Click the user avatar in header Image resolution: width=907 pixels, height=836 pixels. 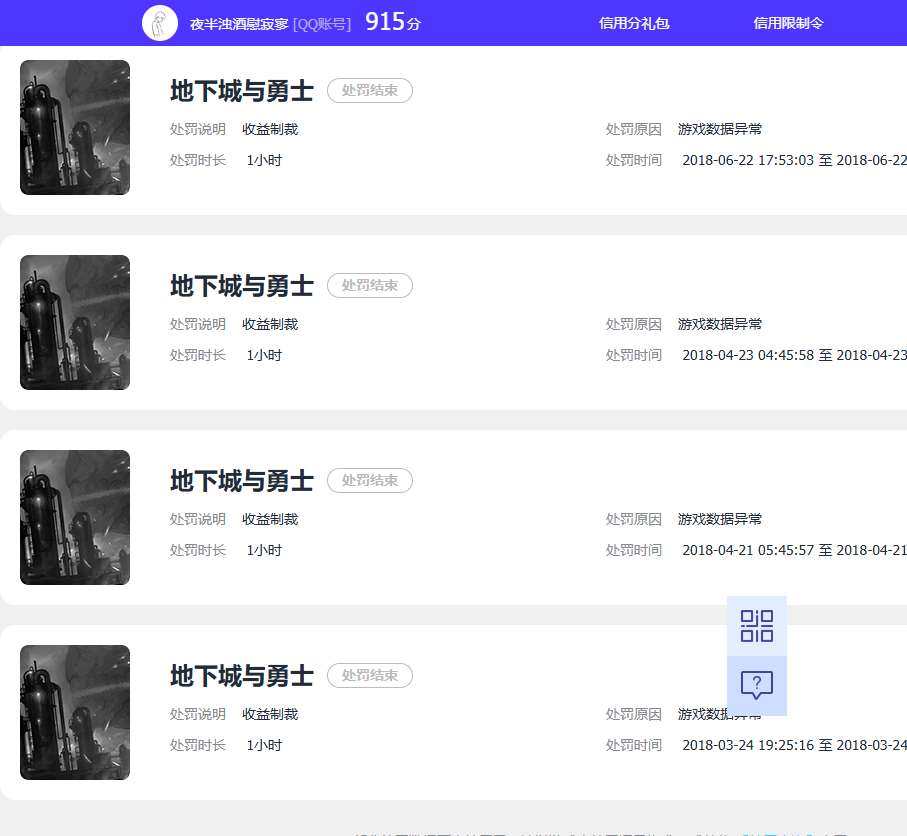pos(160,23)
